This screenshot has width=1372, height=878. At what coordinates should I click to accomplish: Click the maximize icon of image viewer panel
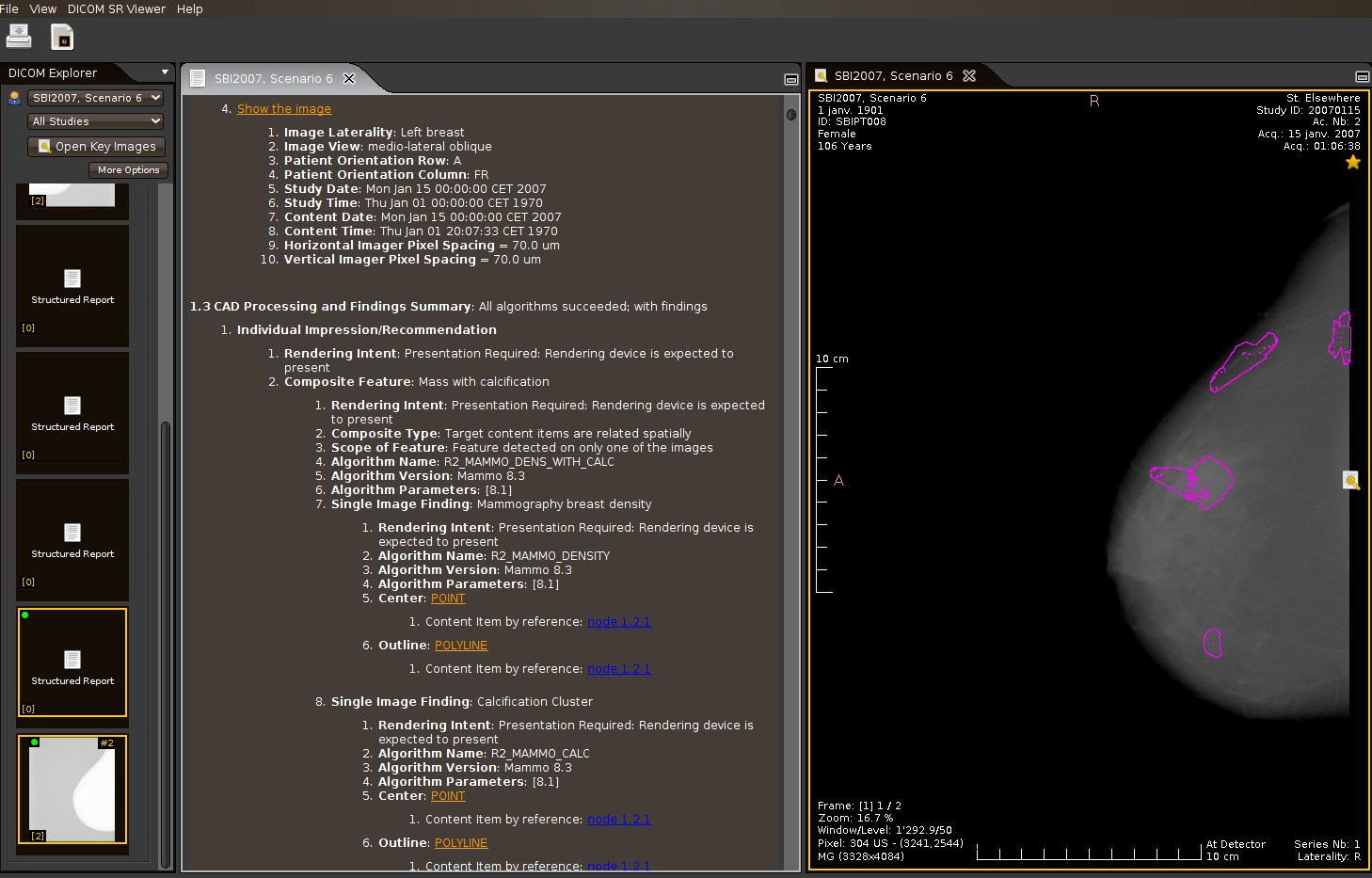point(1361,77)
